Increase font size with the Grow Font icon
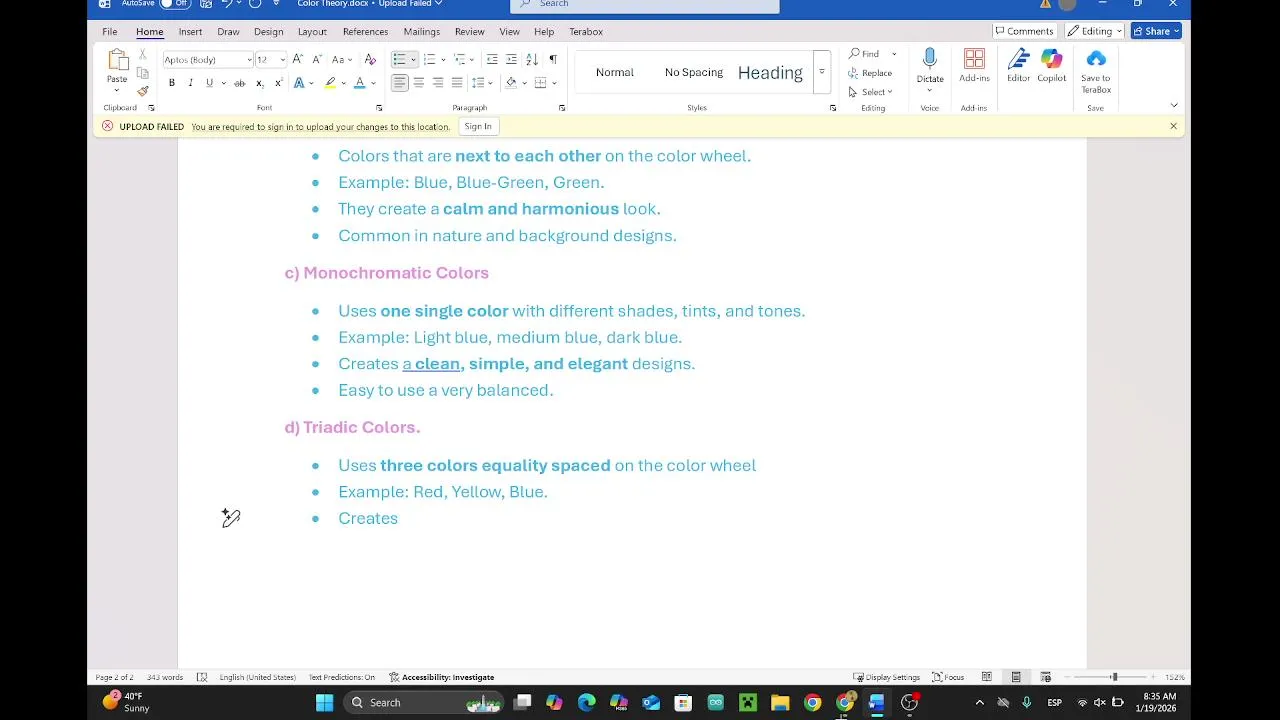1280x720 pixels. pyautogui.click(x=297, y=60)
